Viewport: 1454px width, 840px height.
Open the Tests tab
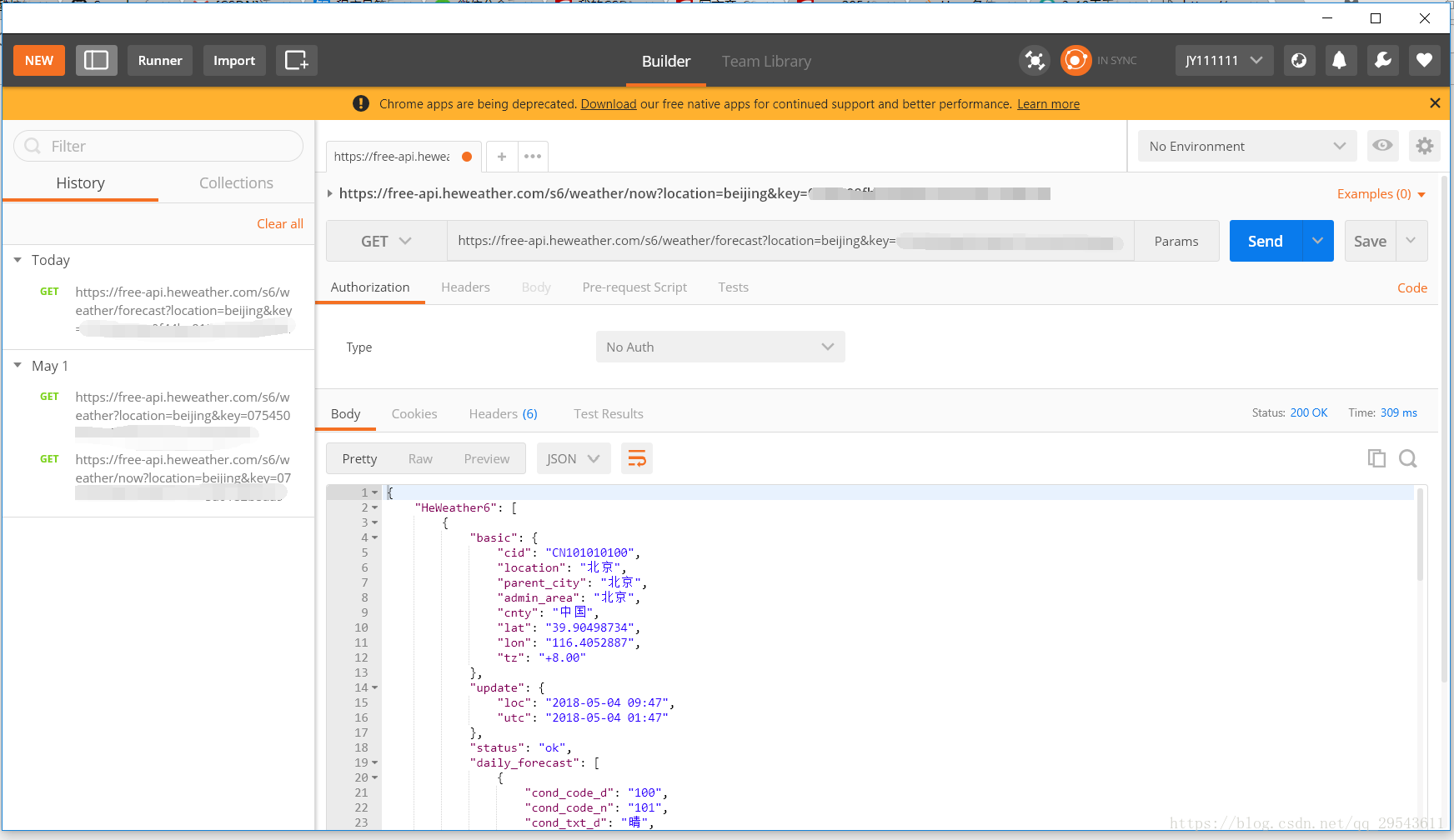(x=734, y=287)
